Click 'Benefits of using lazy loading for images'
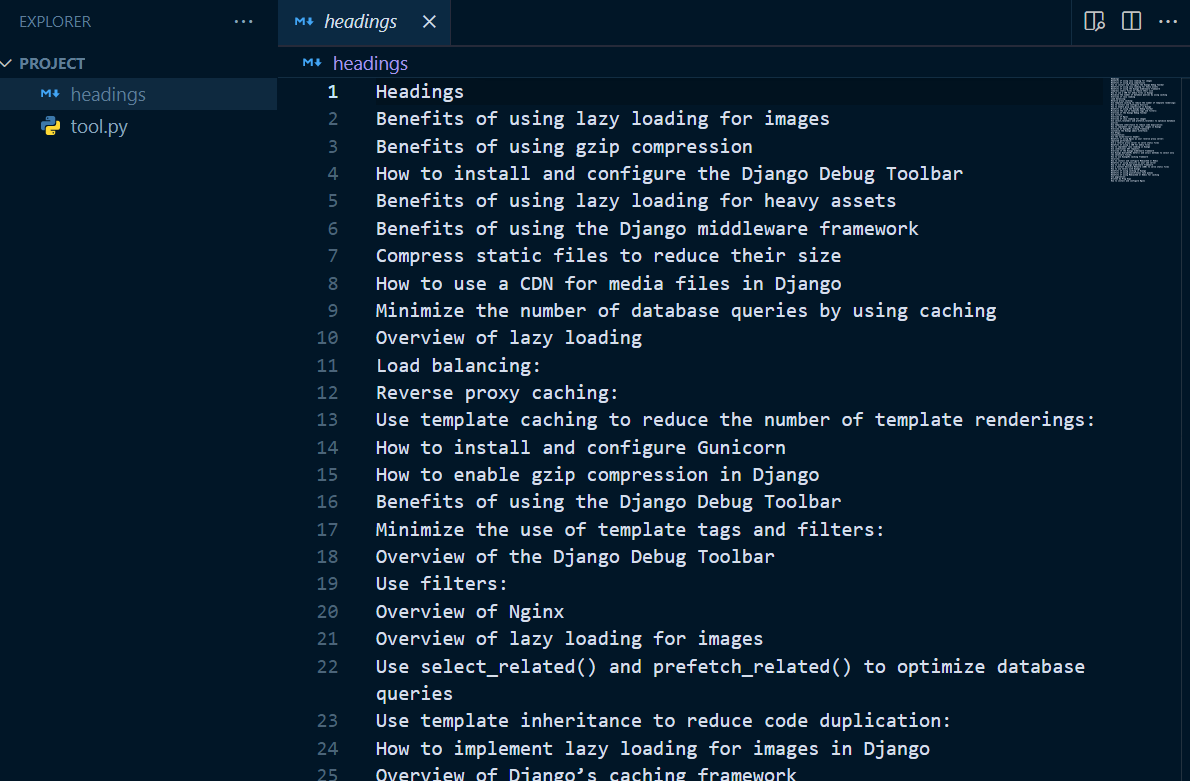The height and width of the screenshot is (781, 1190). coord(603,119)
